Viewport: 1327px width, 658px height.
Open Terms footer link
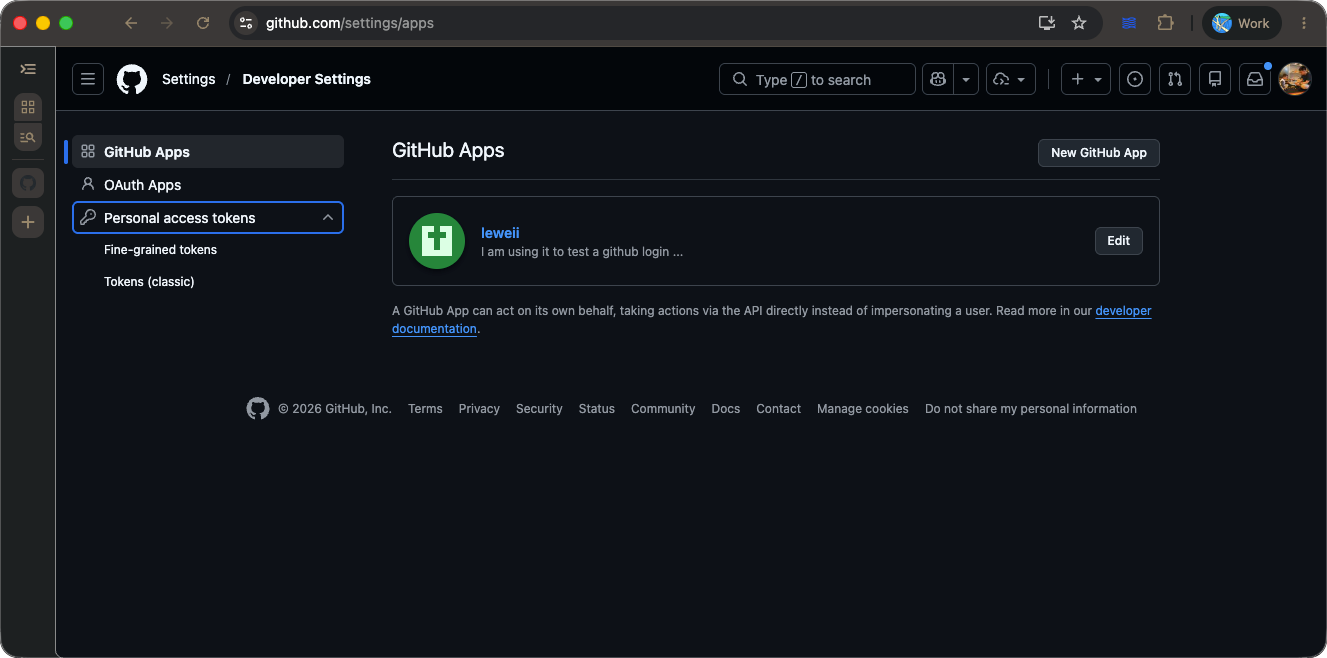pos(425,409)
